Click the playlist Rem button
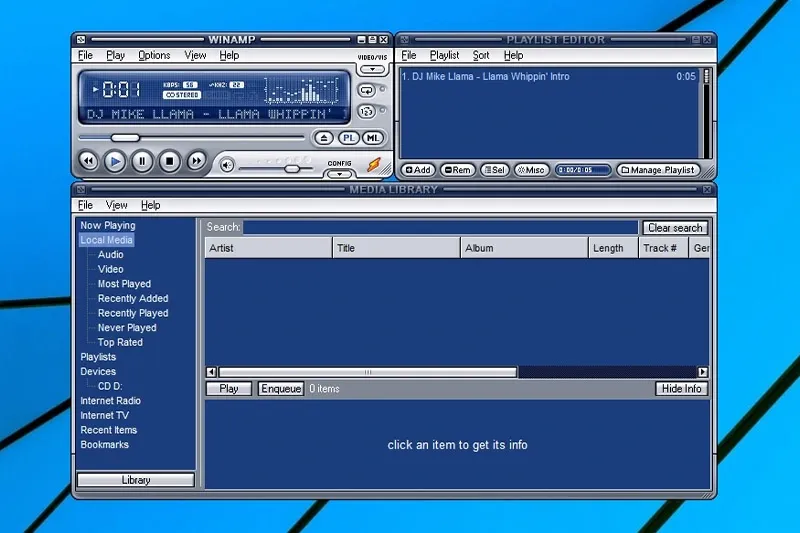This screenshot has width=800, height=533. click(x=457, y=170)
